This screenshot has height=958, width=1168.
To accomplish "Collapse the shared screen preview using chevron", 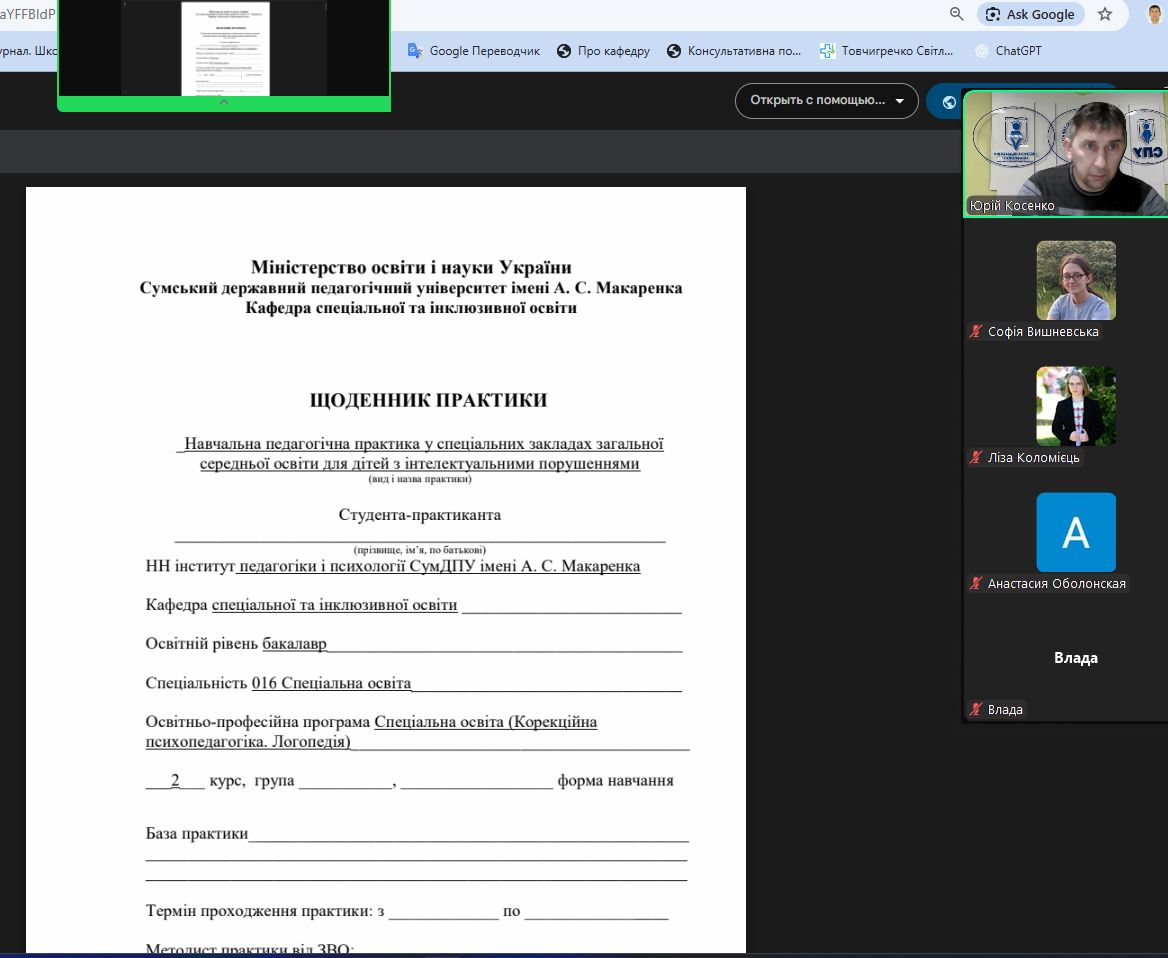I will coord(223,102).
